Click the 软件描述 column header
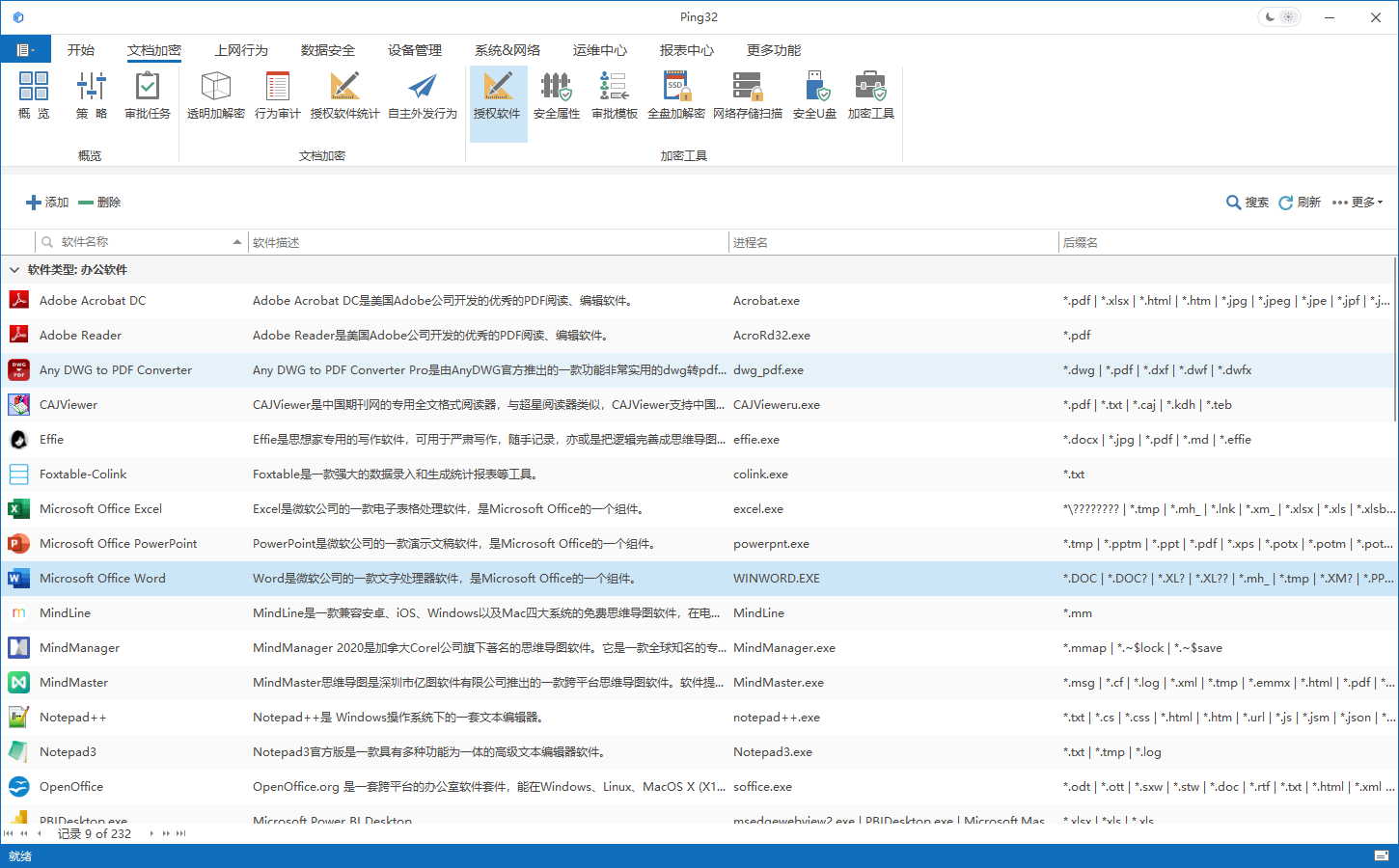Screen dimensions: 1399x868 [x=488, y=242]
